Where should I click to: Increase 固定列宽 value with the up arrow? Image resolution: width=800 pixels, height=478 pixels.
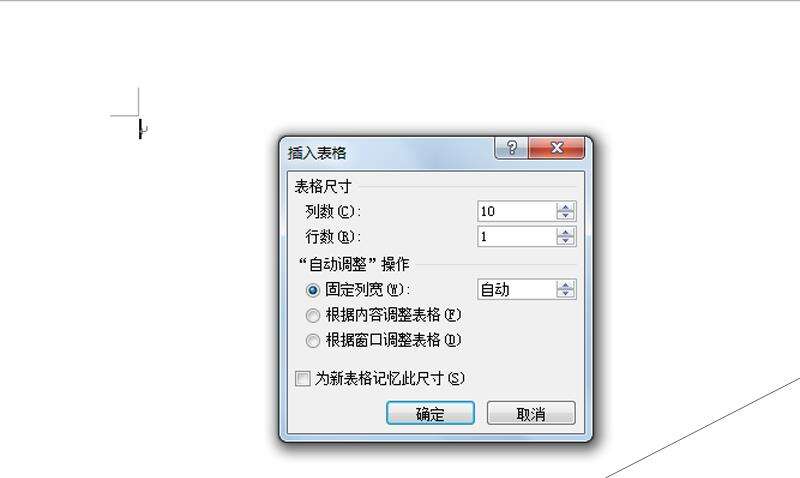[x=565, y=285]
